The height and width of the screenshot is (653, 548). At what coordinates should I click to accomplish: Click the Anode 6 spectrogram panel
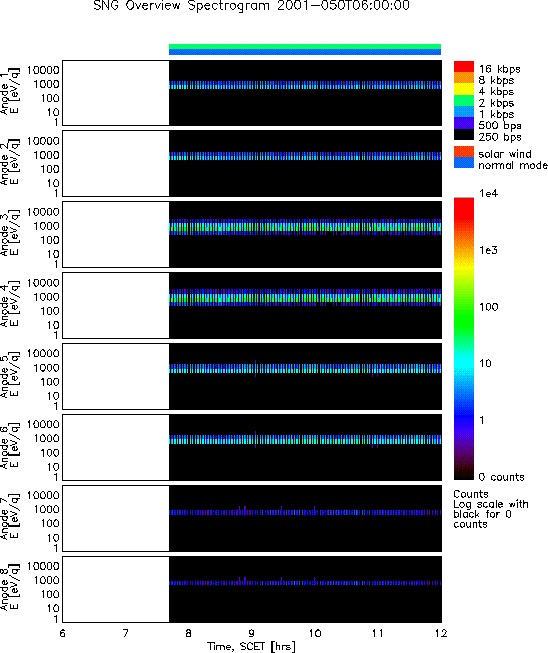tap(252, 447)
